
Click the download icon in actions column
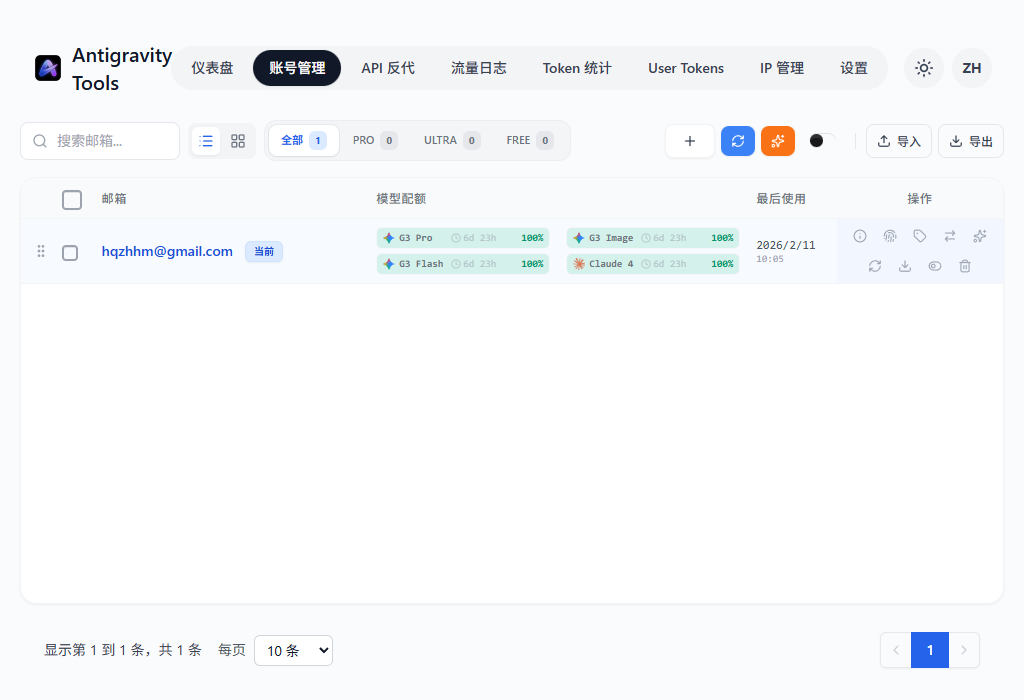(904, 266)
